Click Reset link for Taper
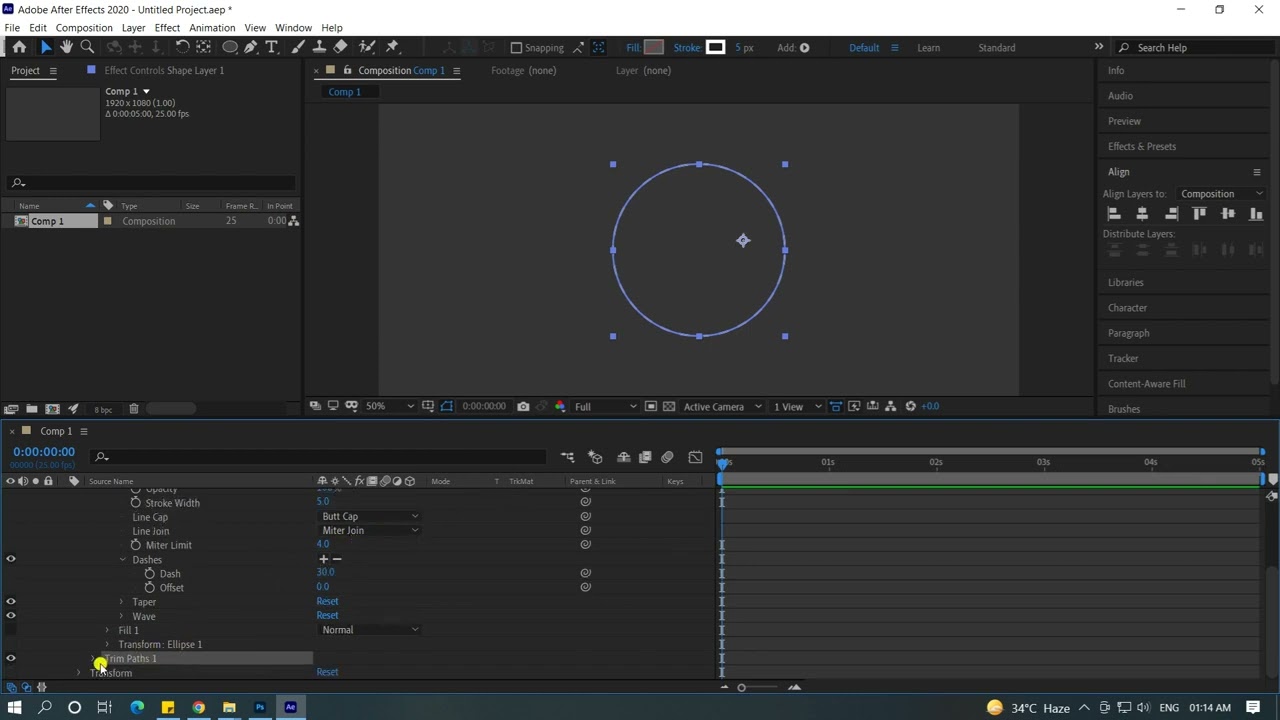The width and height of the screenshot is (1280, 720). [327, 602]
